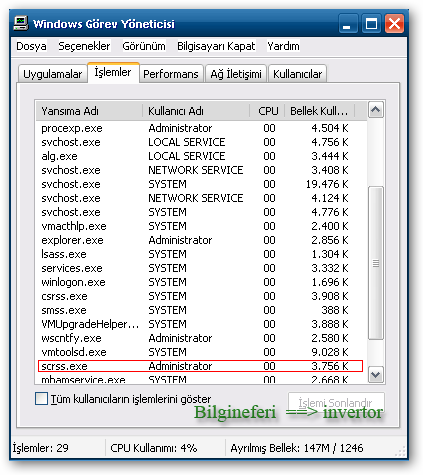Switch to the Kullanıcılar tab
Screen dimensions: 423x475
tap(297, 74)
